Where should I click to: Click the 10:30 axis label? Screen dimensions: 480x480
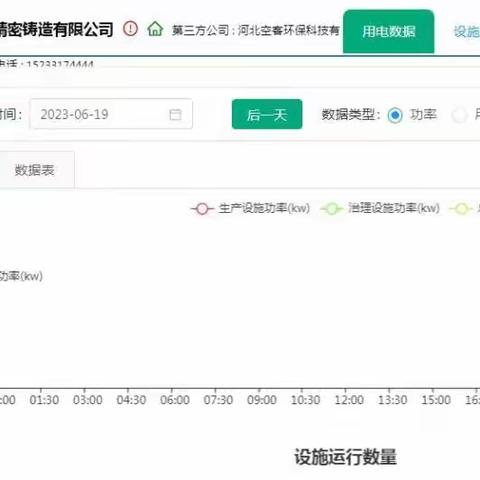[x=306, y=400]
